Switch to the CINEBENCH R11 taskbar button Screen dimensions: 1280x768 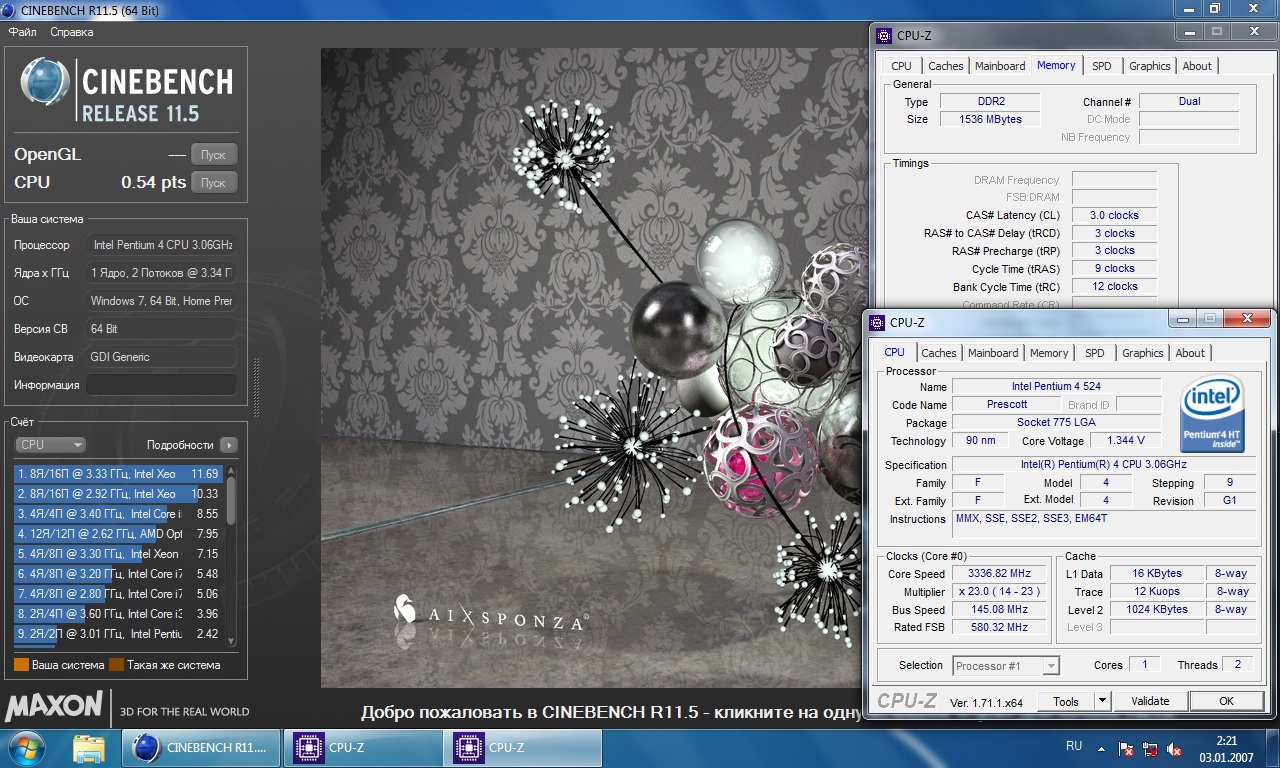click(x=201, y=748)
